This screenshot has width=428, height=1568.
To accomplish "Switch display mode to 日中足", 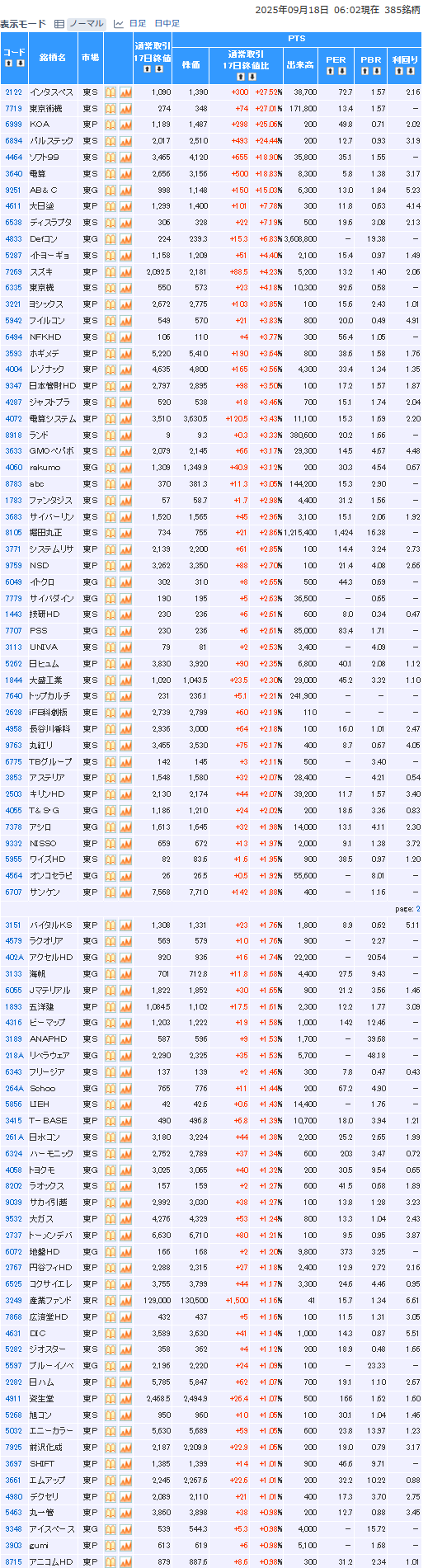I will click(x=167, y=24).
